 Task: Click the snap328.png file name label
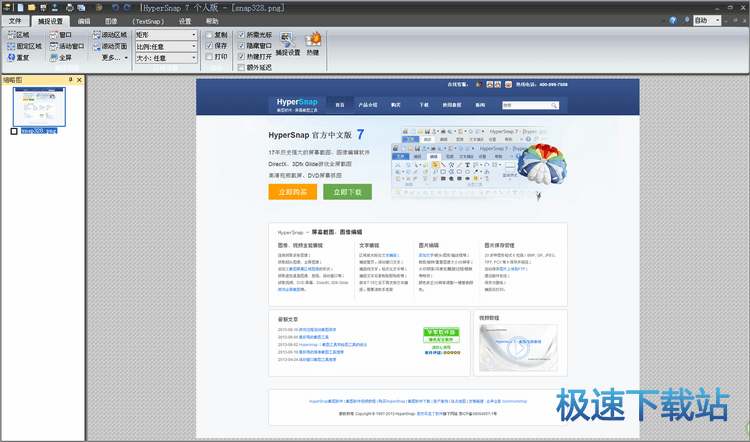click(39, 131)
